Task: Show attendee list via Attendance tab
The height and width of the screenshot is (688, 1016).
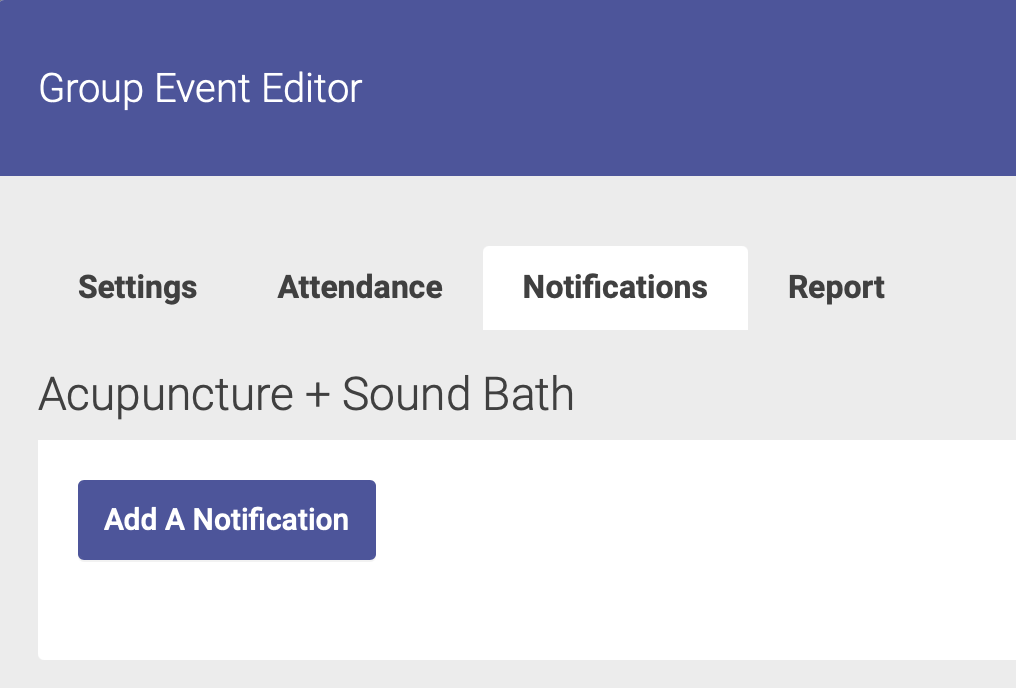Action: pyautogui.click(x=360, y=288)
